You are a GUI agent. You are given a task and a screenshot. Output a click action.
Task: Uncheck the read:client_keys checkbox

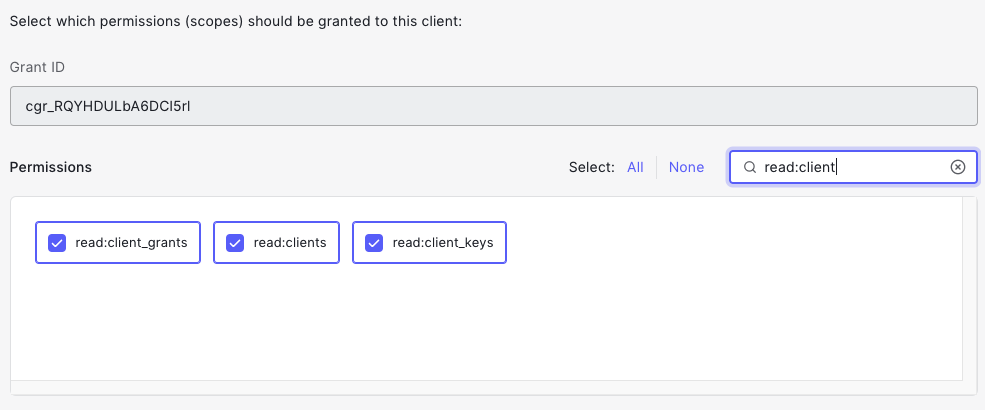pyautogui.click(x=374, y=242)
